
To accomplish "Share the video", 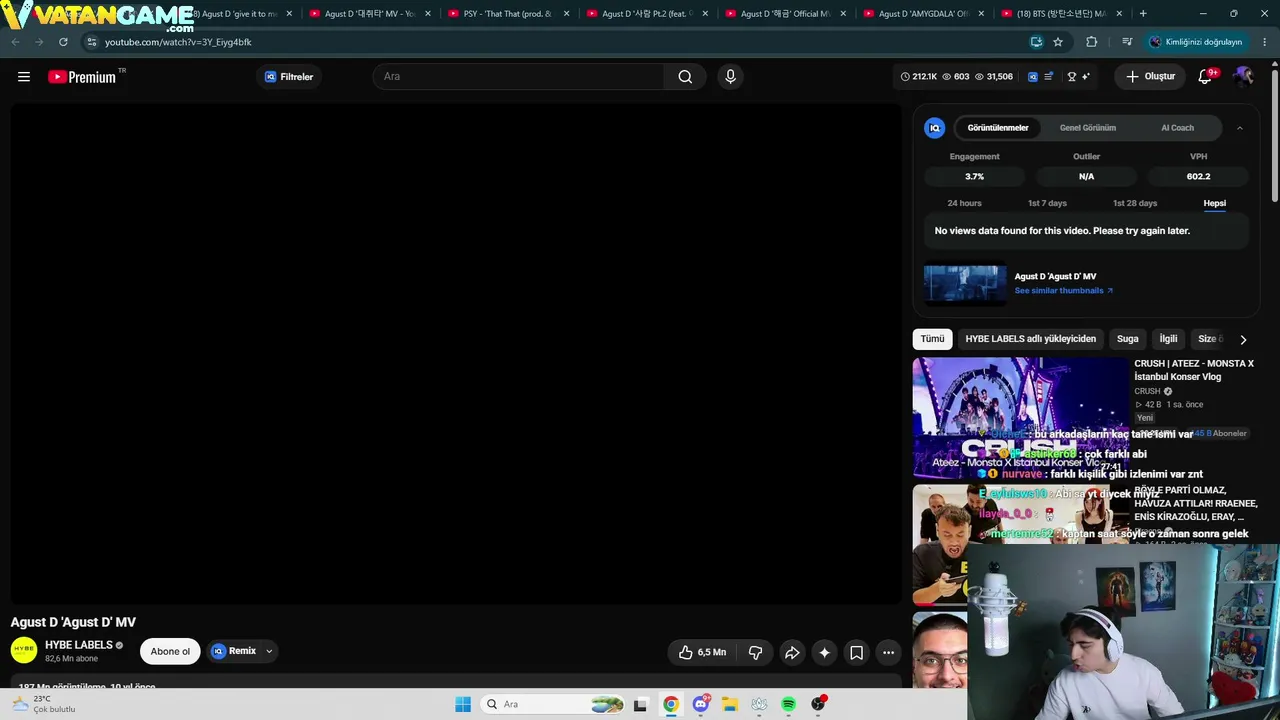I will point(792,653).
